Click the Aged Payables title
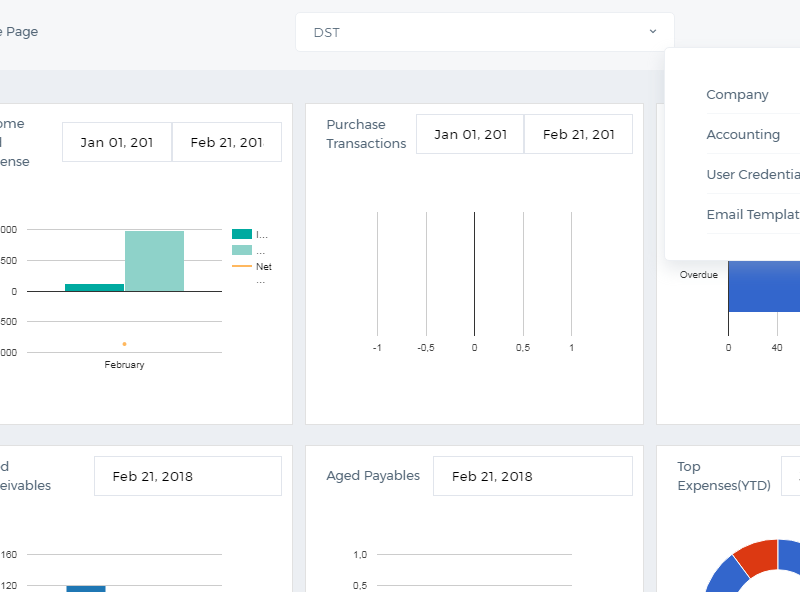This screenshot has width=800, height=592. [373, 476]
